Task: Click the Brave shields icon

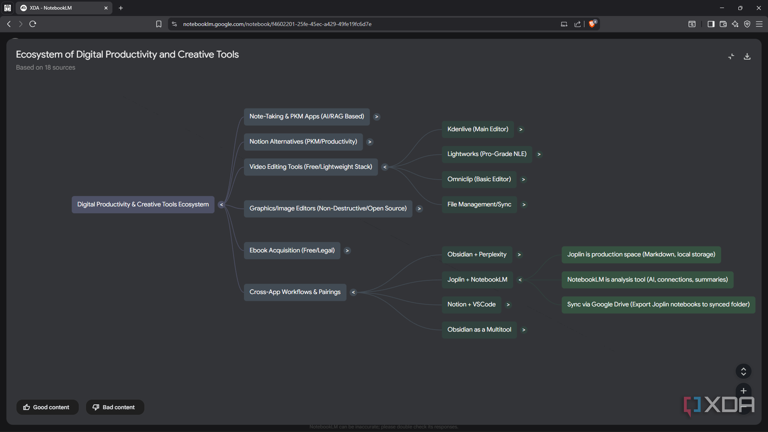Action: tap(592, 24)
